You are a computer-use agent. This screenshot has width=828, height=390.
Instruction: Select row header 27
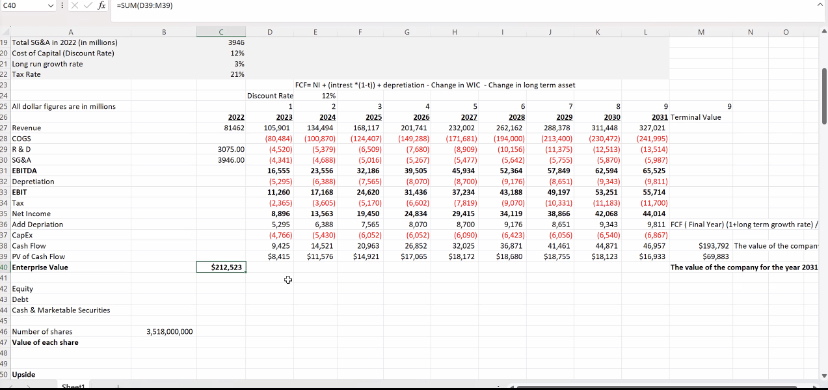[5, 128]
